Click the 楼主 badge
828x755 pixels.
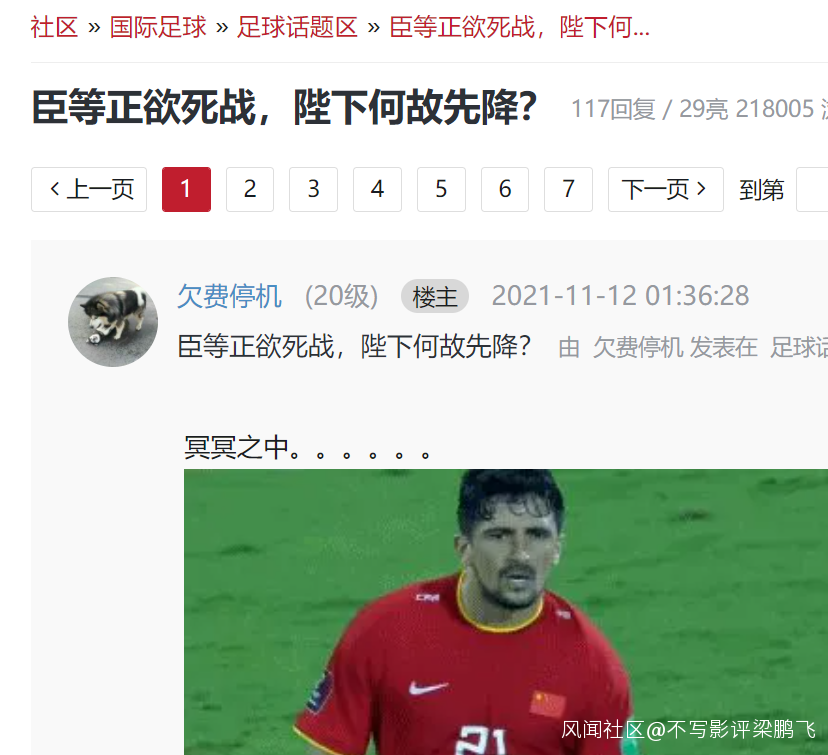pos(435,296)
